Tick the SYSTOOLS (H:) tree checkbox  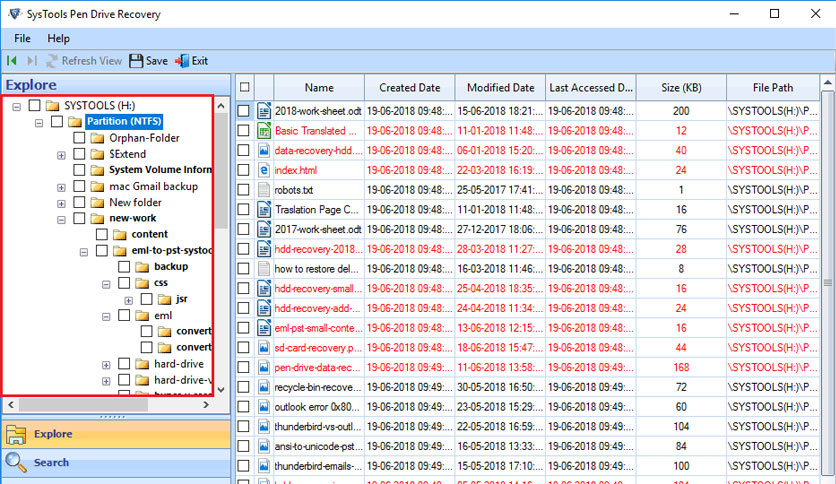(35, 105)
